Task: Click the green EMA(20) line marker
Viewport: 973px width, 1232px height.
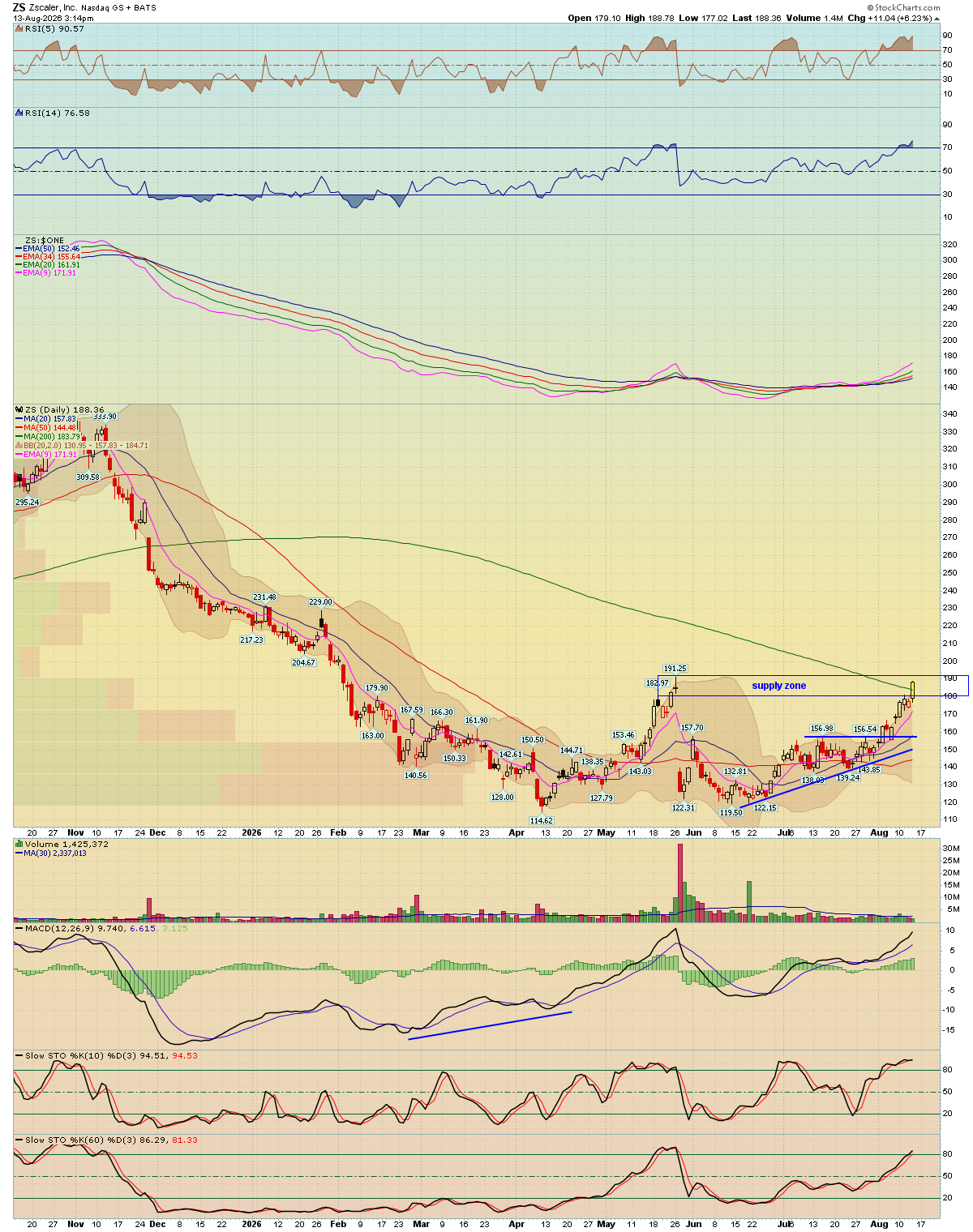Action: 19,265
